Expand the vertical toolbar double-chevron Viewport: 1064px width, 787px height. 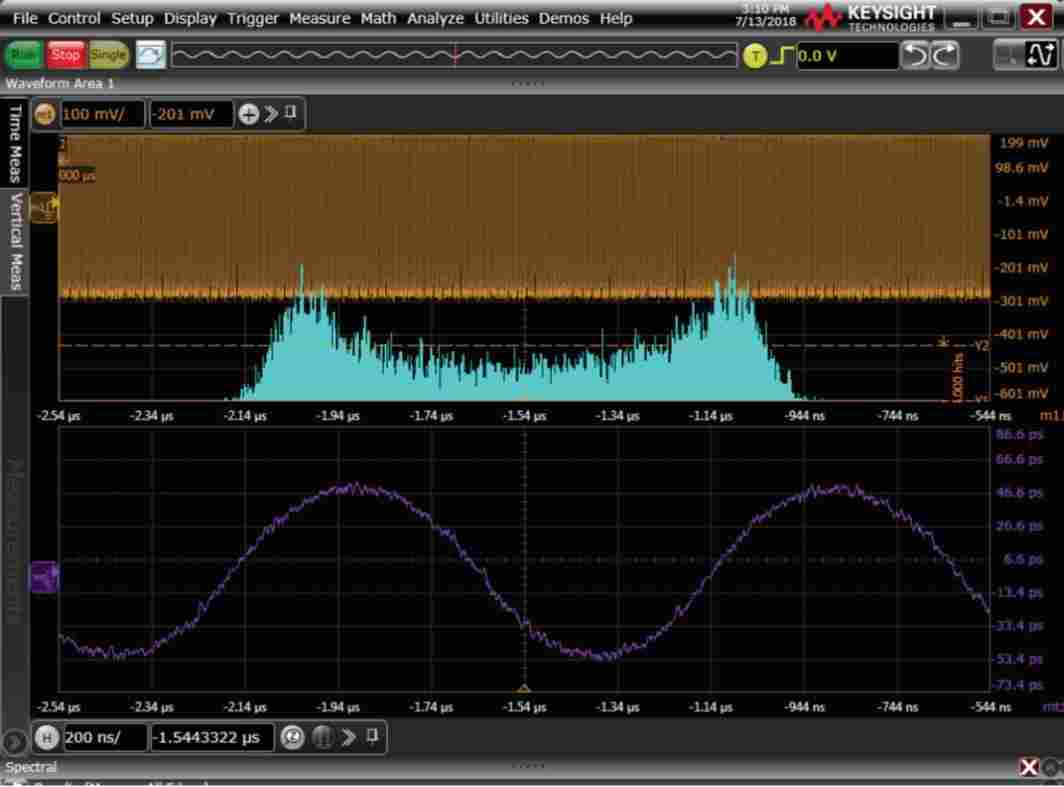click(x=271, y=114)
